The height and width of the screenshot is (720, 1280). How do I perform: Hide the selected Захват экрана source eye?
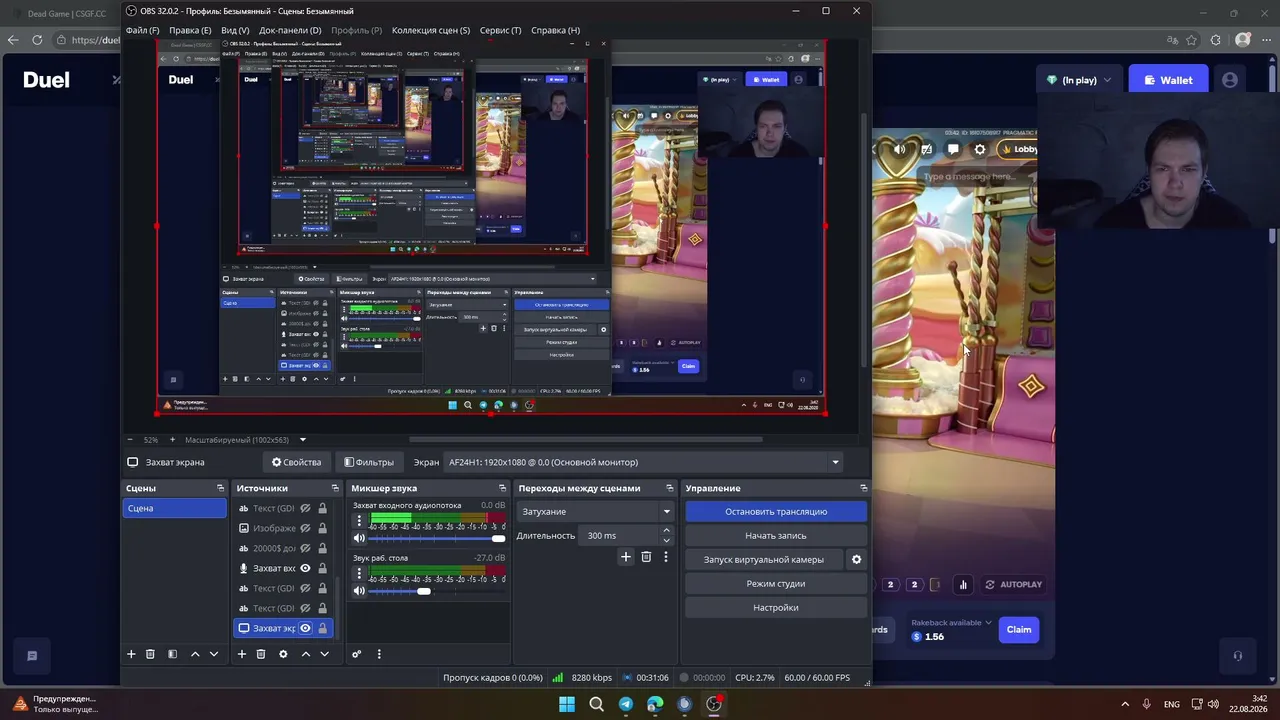[x=305, y=628]
